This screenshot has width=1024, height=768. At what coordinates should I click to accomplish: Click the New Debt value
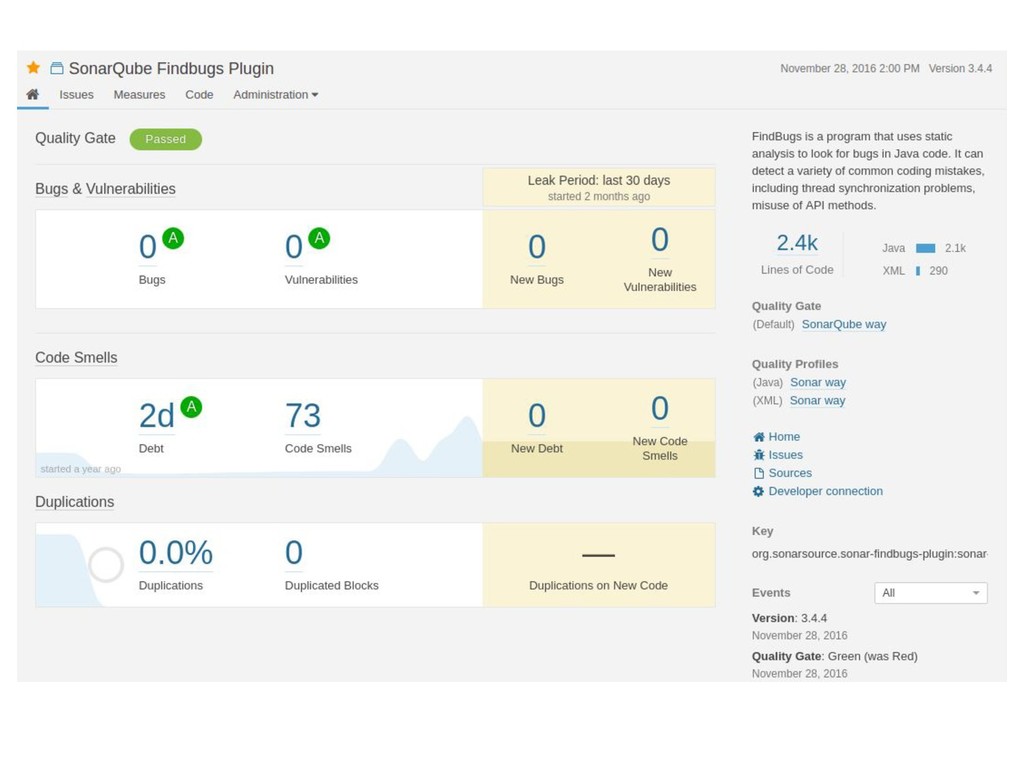(x=537, y=416)
